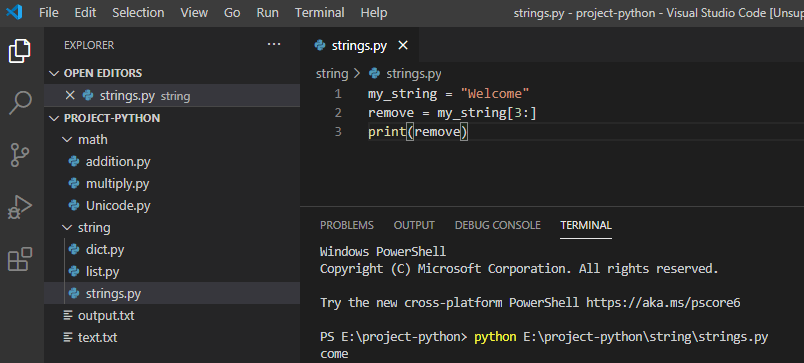Image resolution: width=804 pixels, height=363 pixels.
Task: Open the Selection menu
Action: (138, 13)
